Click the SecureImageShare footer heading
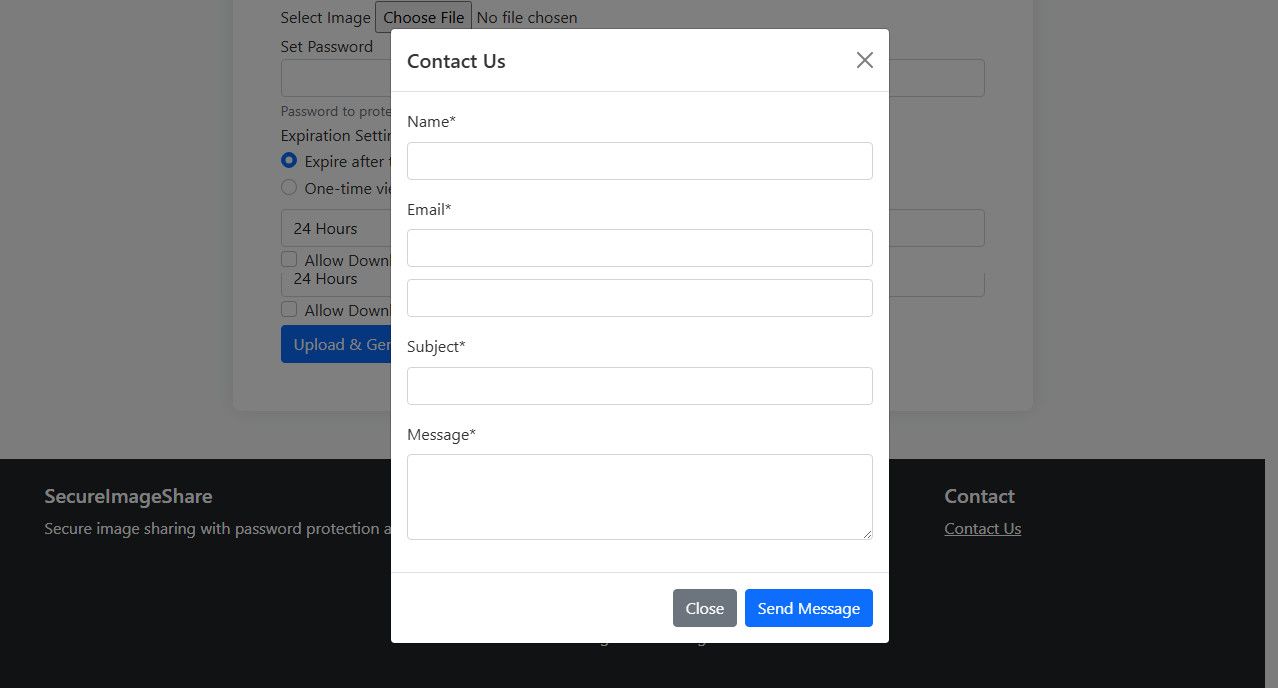1278x688 pixels. pos(128,496)
